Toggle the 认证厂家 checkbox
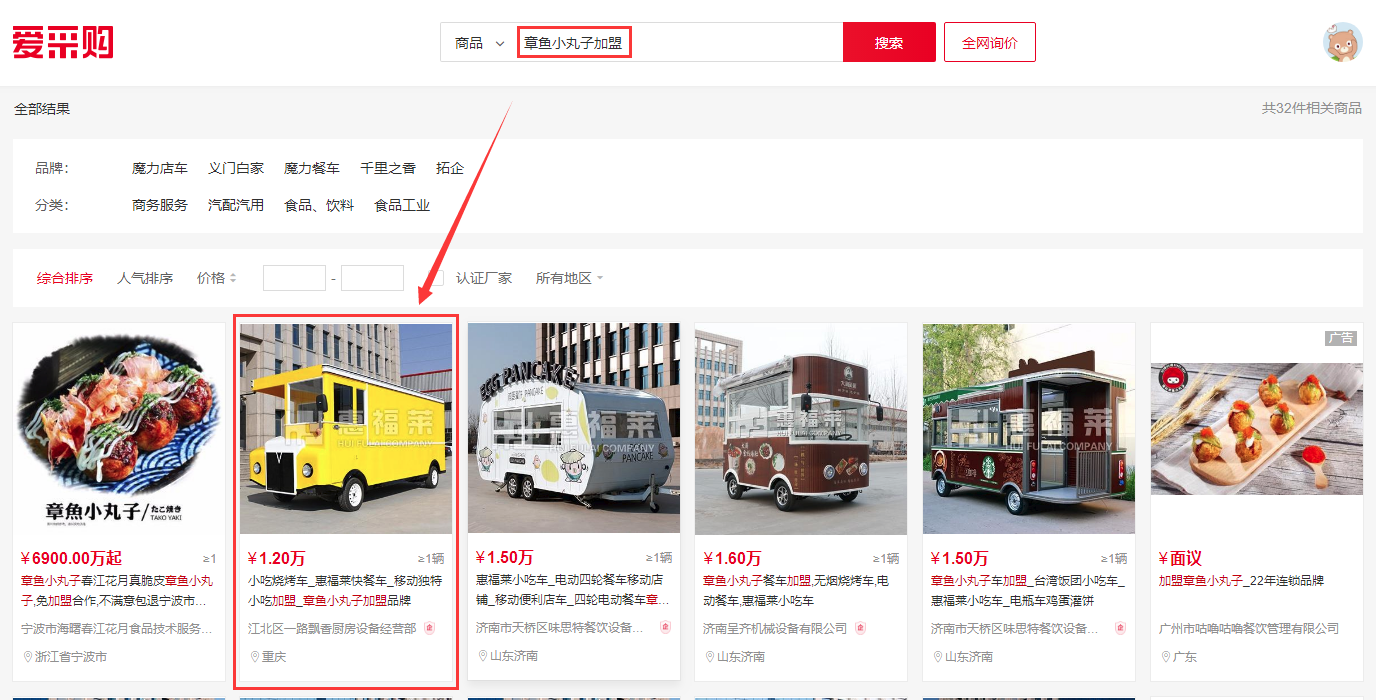This screenshot has height=700, width=1376. pos(438,278)
